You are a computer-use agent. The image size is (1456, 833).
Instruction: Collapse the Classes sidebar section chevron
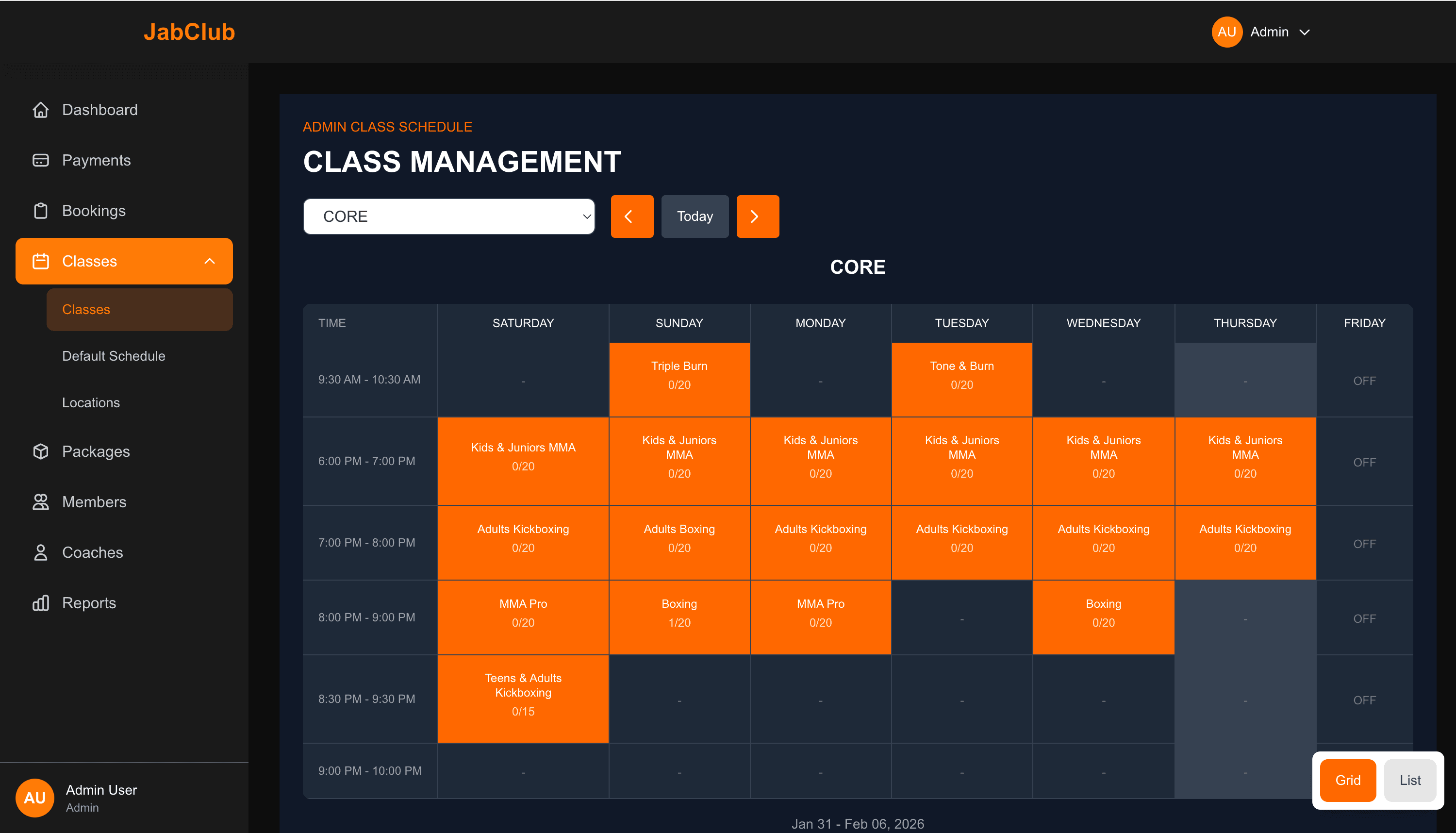(x=209, y=261)
